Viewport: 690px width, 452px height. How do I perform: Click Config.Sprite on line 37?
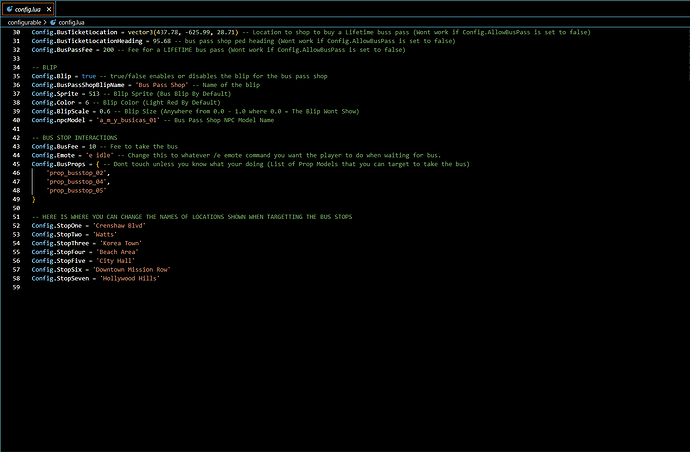coord(55,94)
